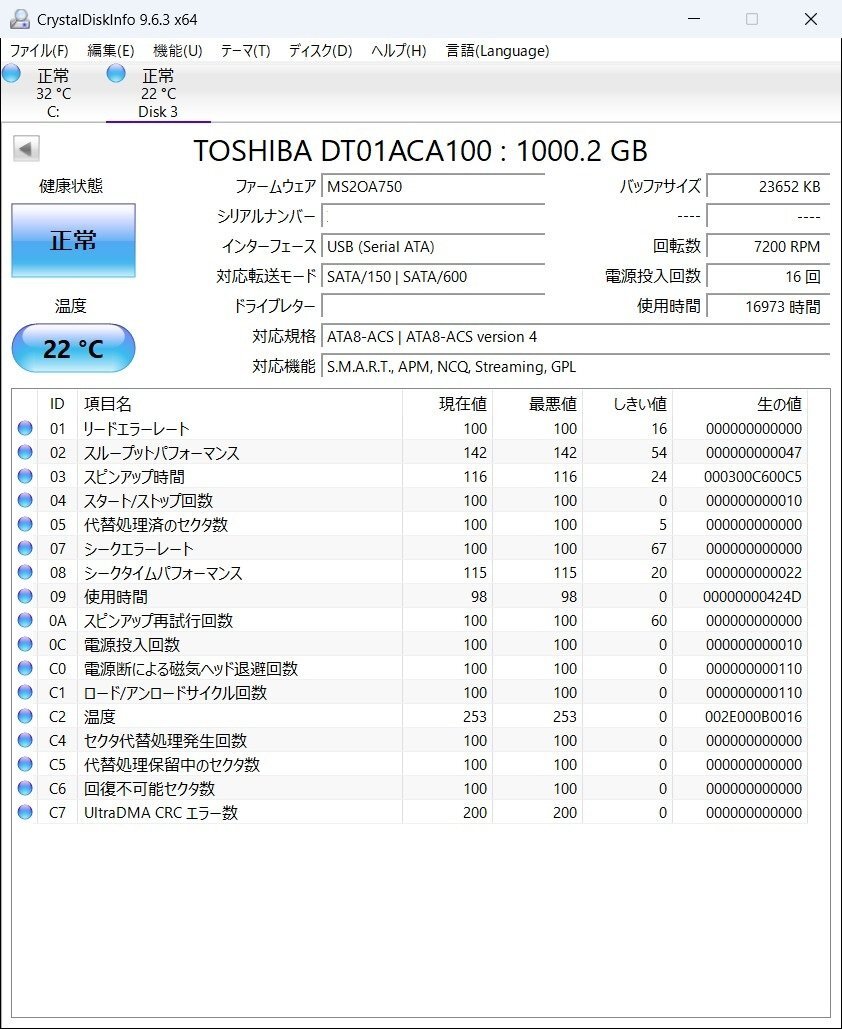
Task: Click the transfer mode field SATA/150 | SATA/600
Action: point(433,277)
